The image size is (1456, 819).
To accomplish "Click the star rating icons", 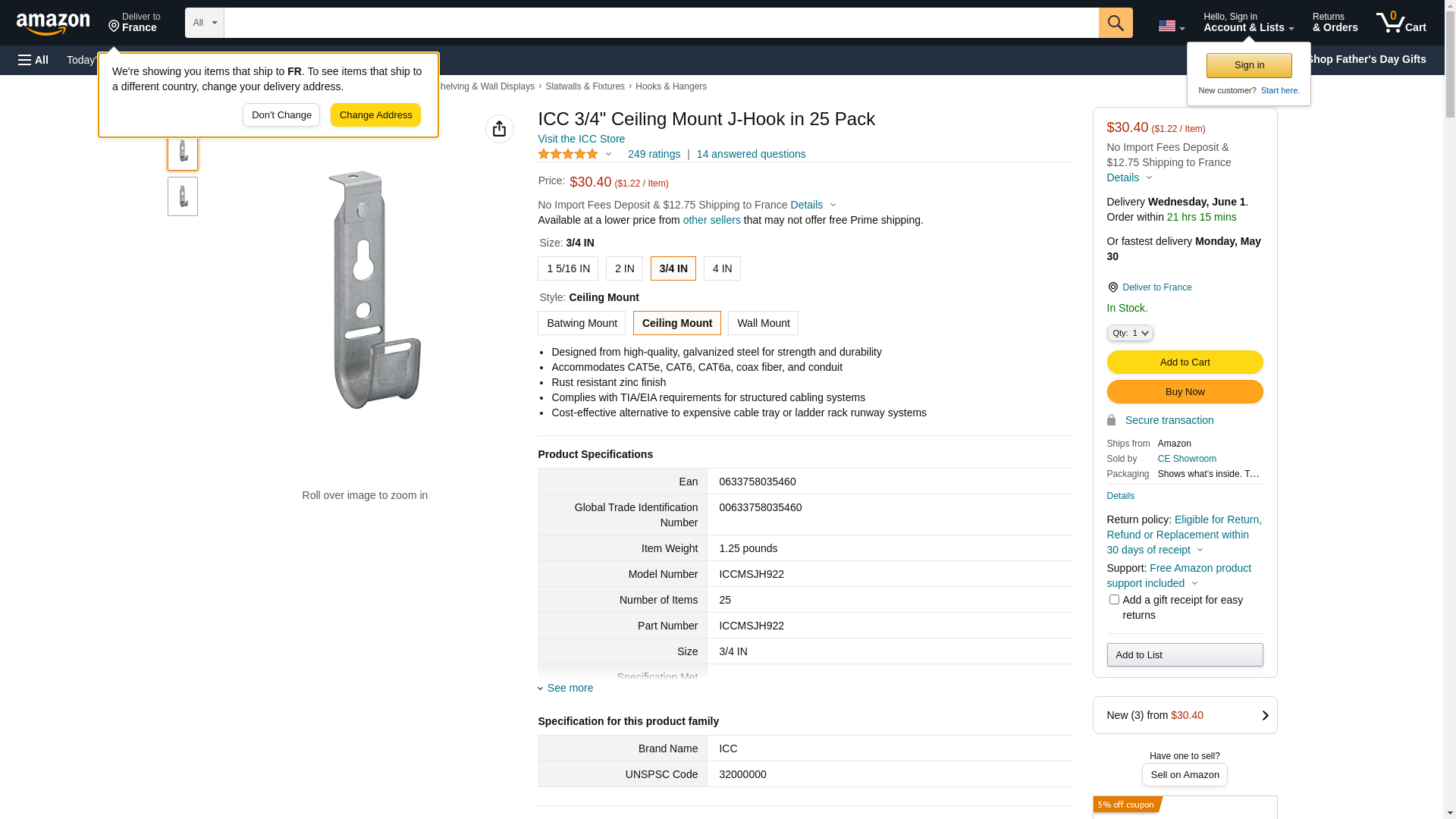I will pyautogui.click(x=568, y=154).
